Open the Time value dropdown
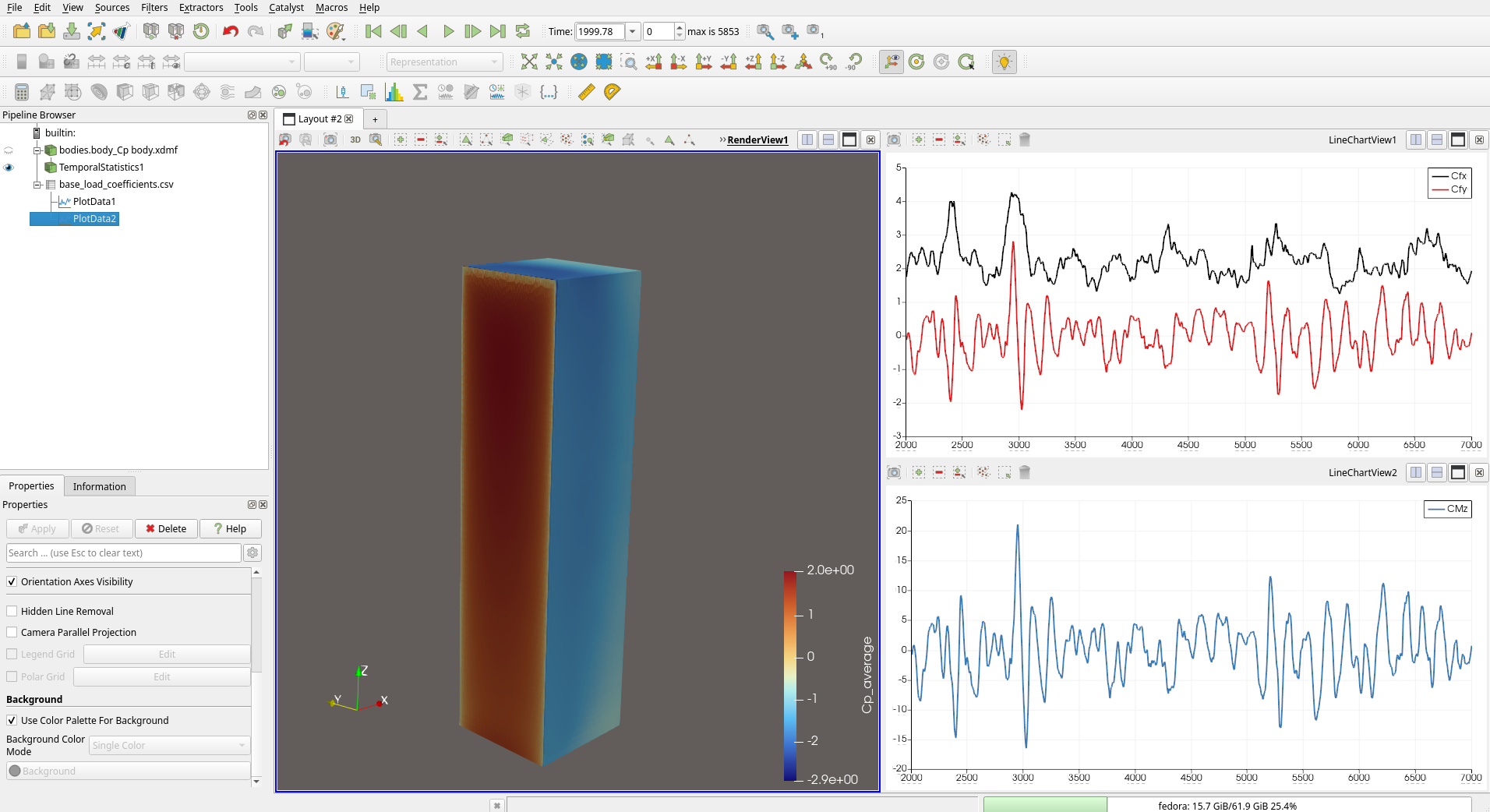The height and width of the screenshot is (812, 1490). 632,31
